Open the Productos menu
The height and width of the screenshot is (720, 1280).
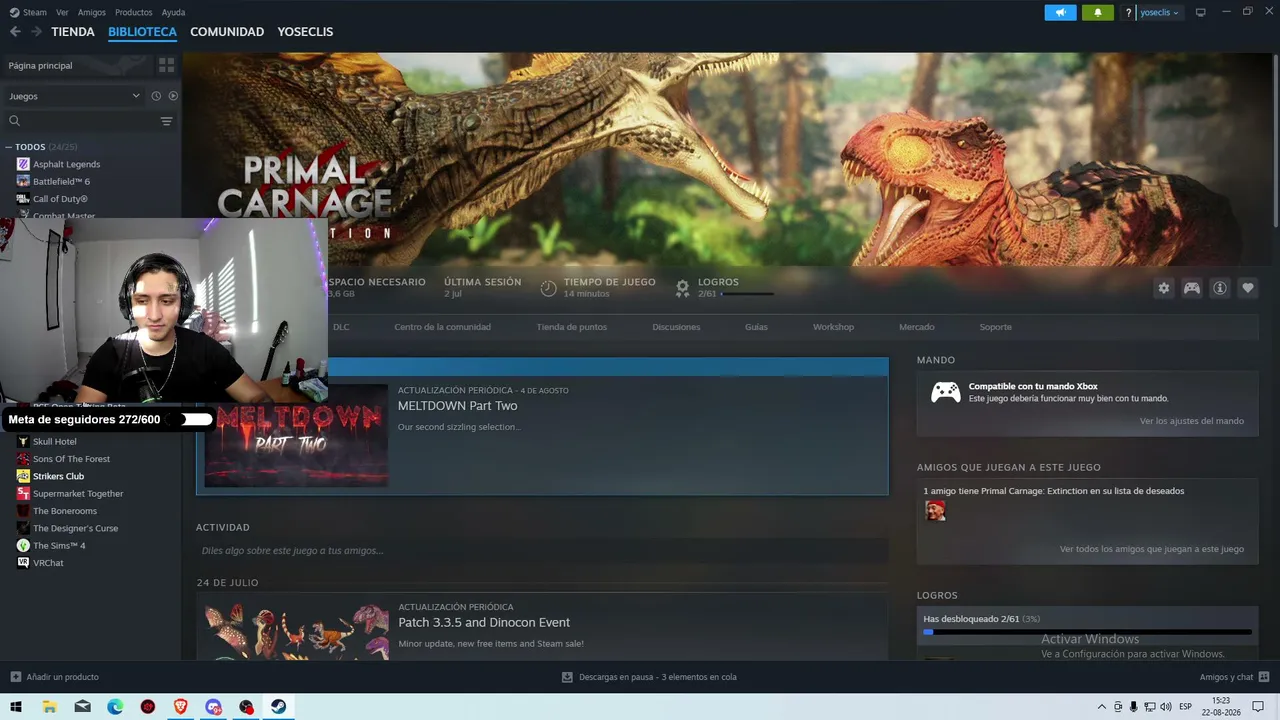click(x=134, y=13)
